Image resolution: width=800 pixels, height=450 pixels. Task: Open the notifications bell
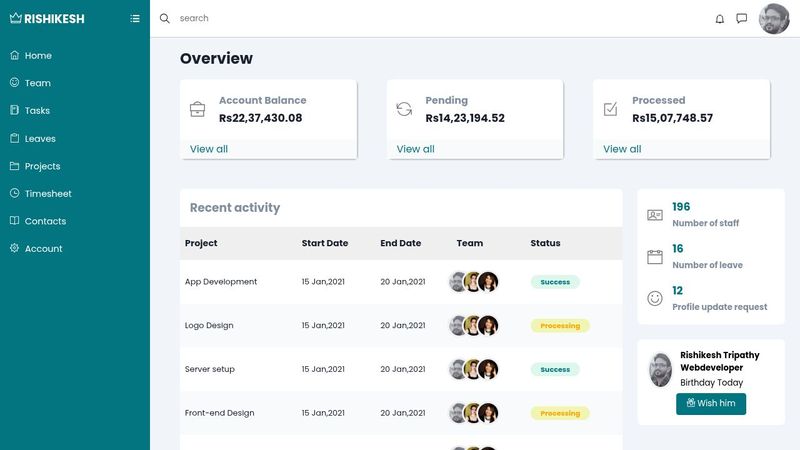719,19
